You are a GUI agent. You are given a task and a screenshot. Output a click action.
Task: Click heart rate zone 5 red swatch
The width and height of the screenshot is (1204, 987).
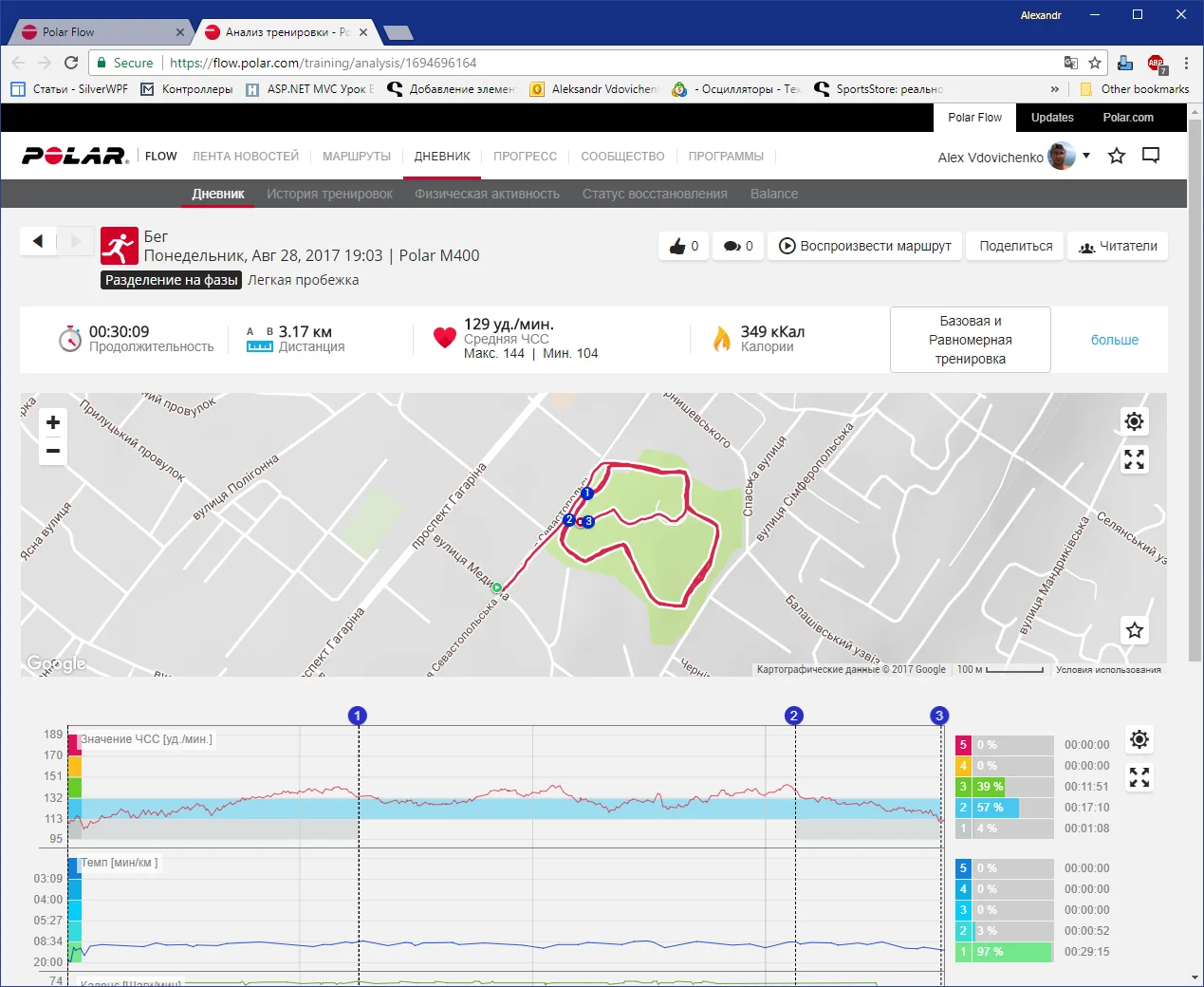pyautogui.click(x=963, y=745)
